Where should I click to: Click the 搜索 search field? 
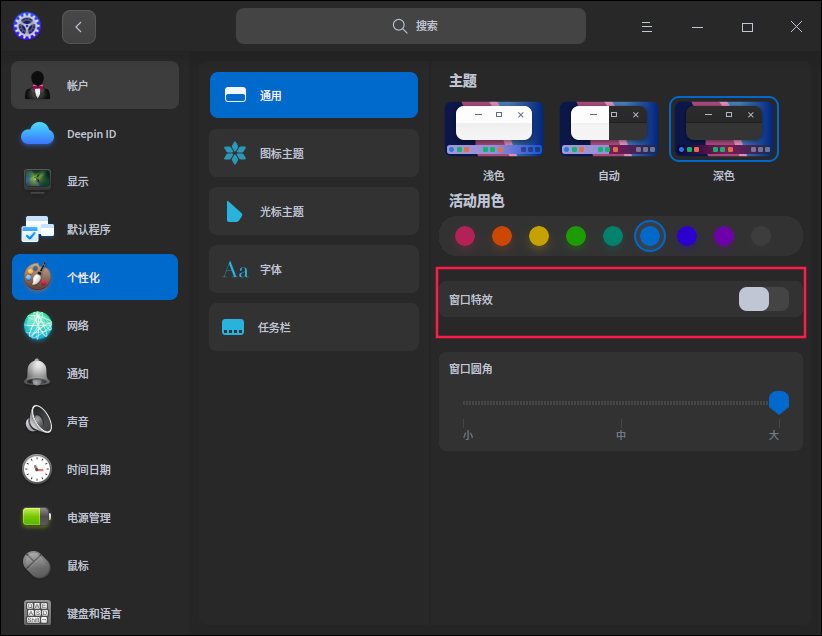click(411, 26)
